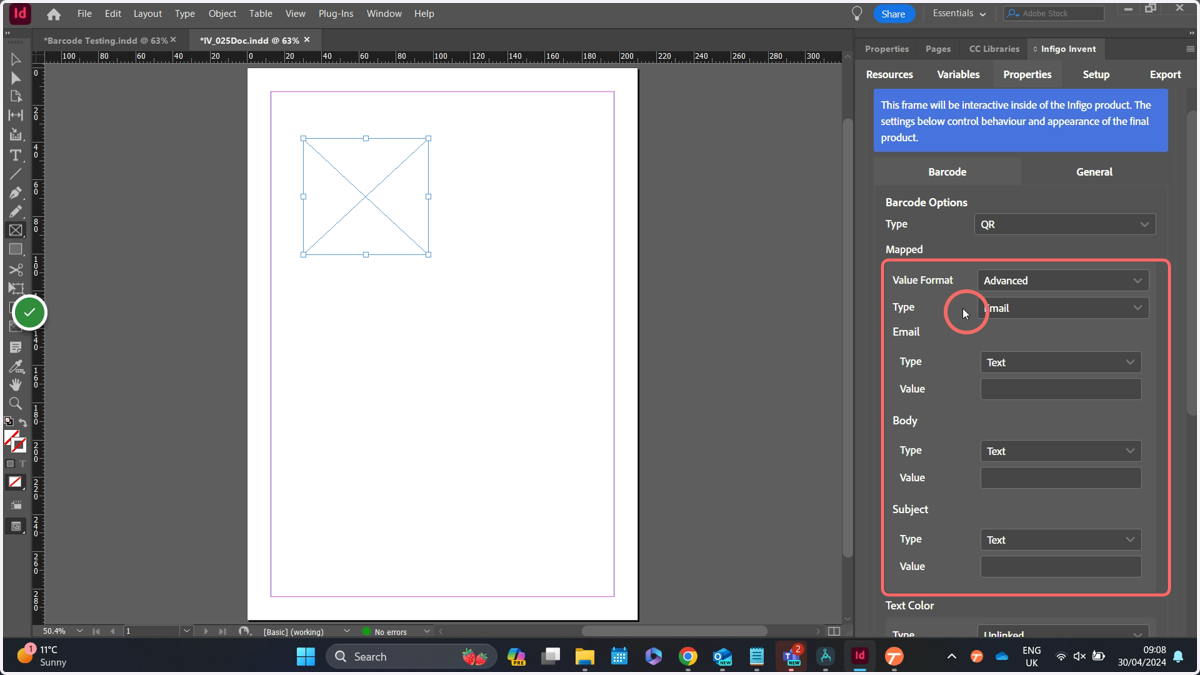Screen dimensions: 1200x675
Task: Open the zoom level 50.4% dropdown
Action: (x=80, y=631)
